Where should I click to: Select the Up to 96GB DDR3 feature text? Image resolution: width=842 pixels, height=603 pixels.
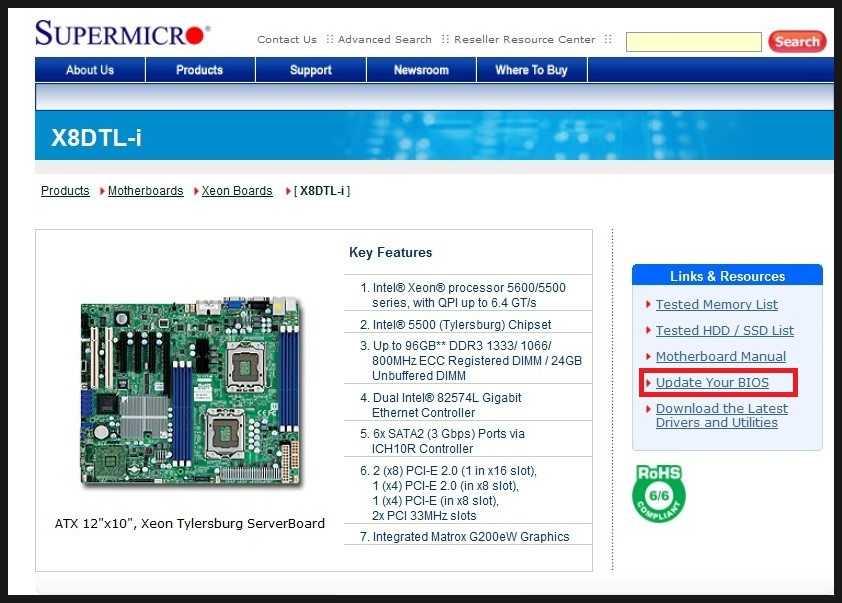[471, 360]
